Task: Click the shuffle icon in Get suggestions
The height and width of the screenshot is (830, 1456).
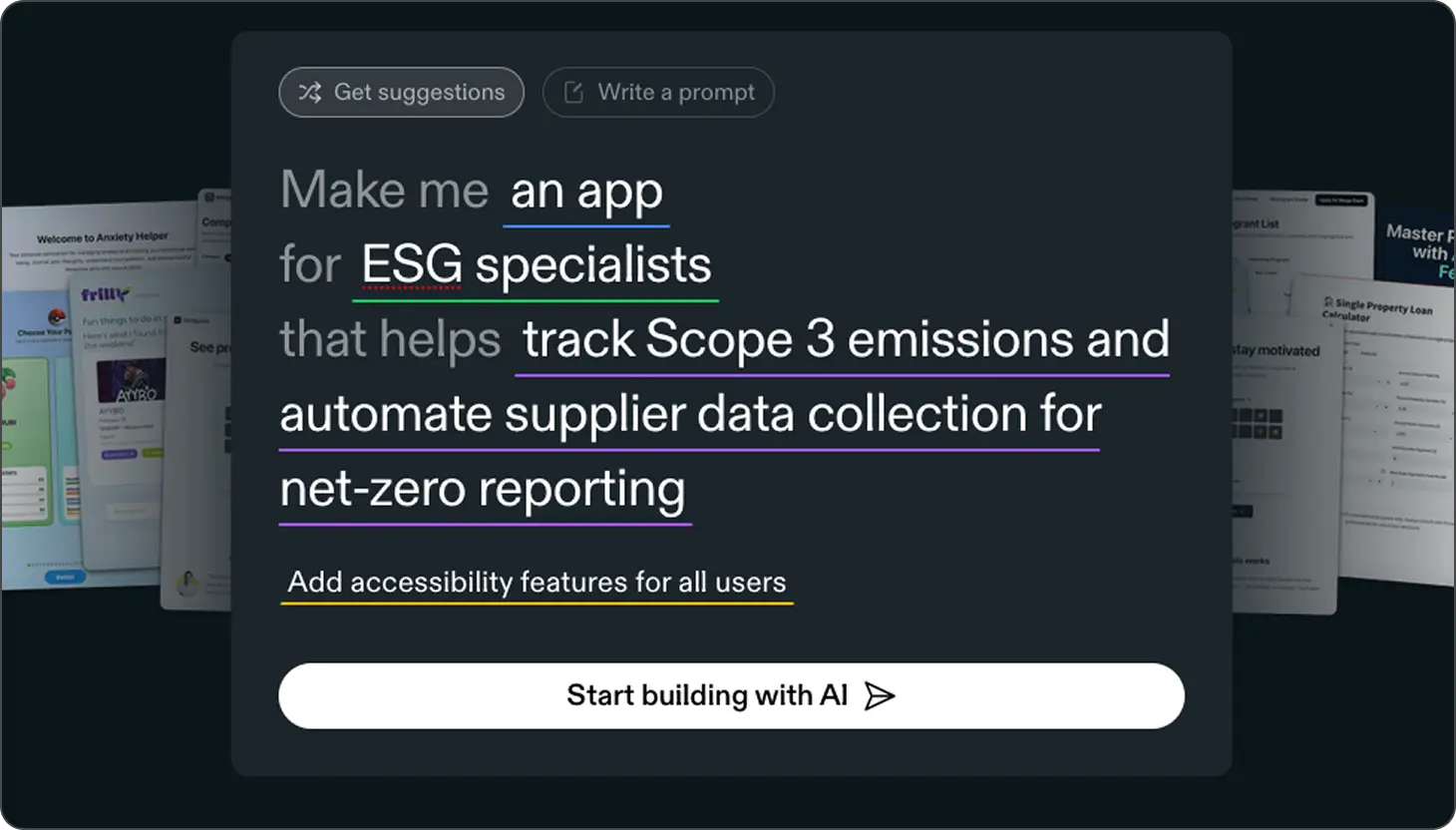Action: pos(310,92)
